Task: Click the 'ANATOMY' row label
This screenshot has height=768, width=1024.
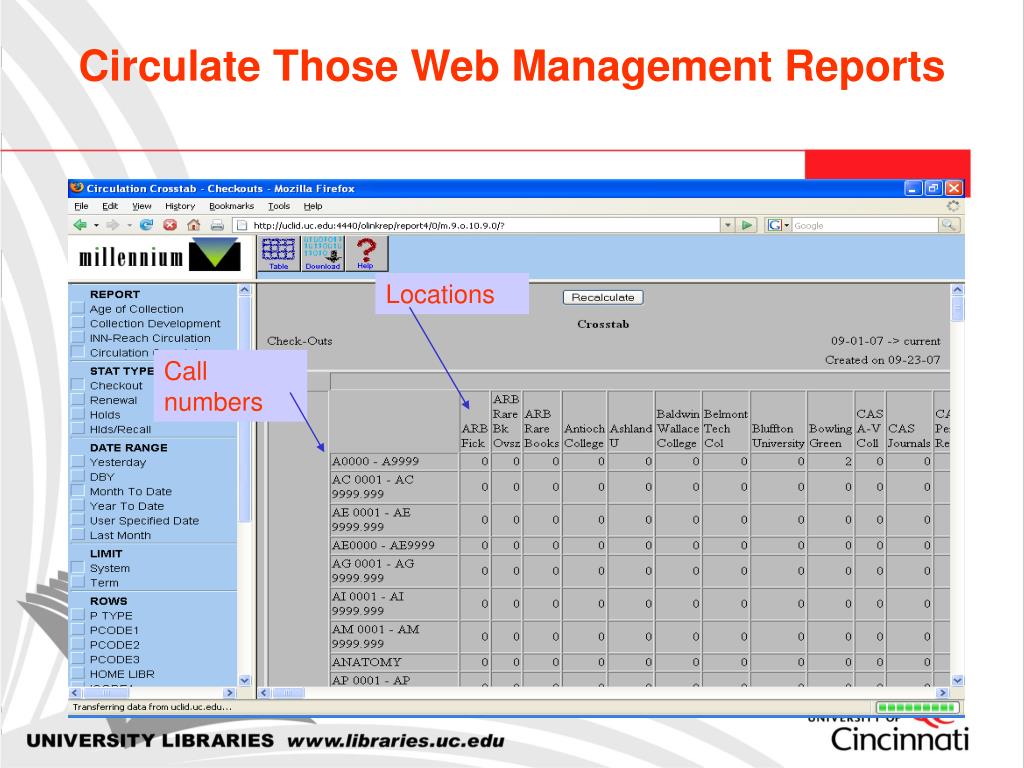Action: 367,662
